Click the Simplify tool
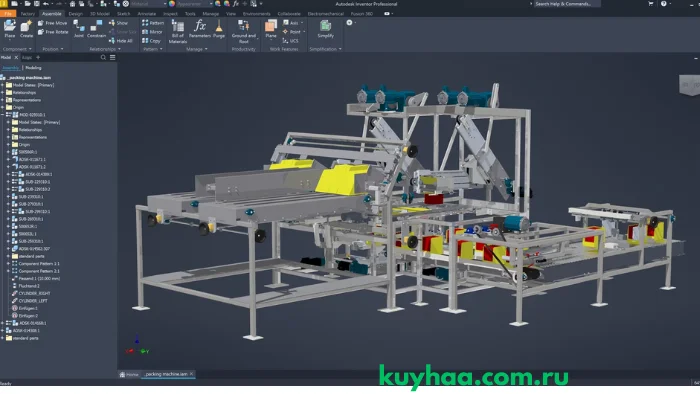The image size is (700, 394). pyautogui.click(x=325, y=29)
